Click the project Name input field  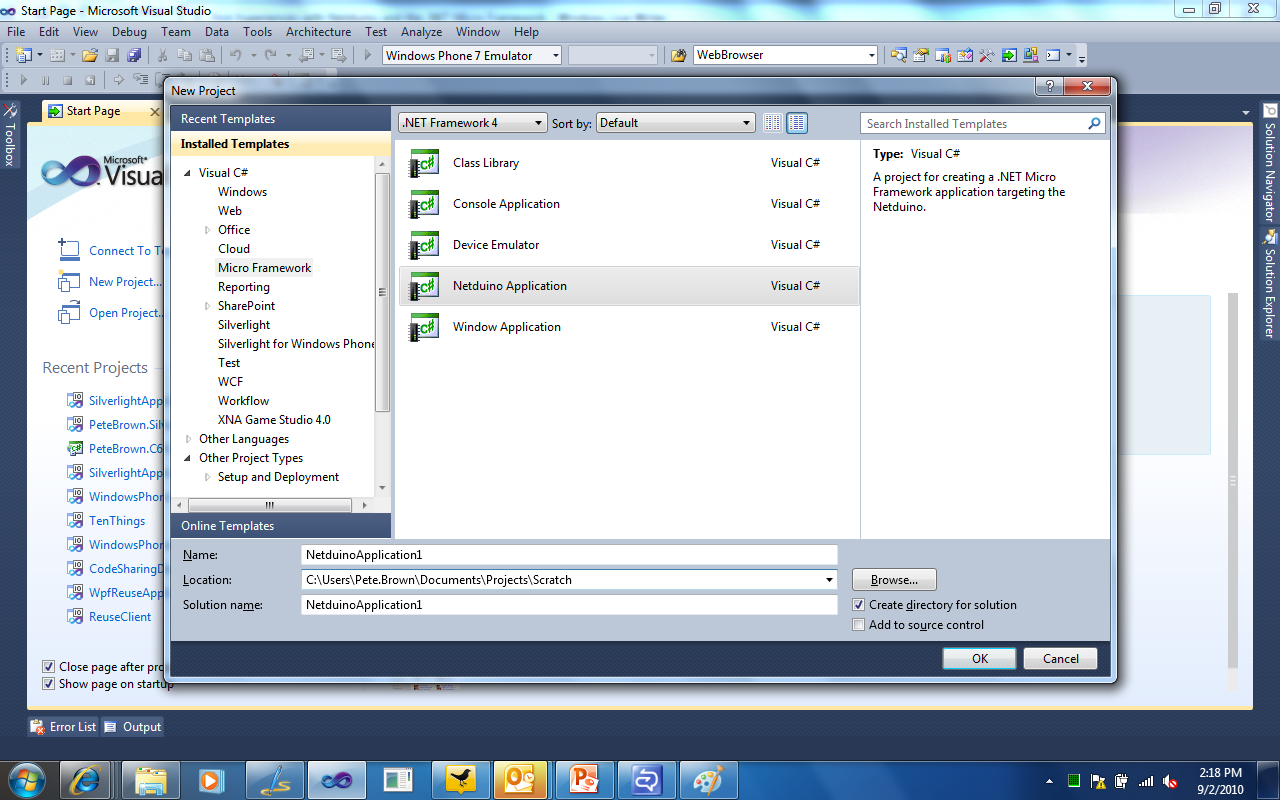(x=569, y=555)
